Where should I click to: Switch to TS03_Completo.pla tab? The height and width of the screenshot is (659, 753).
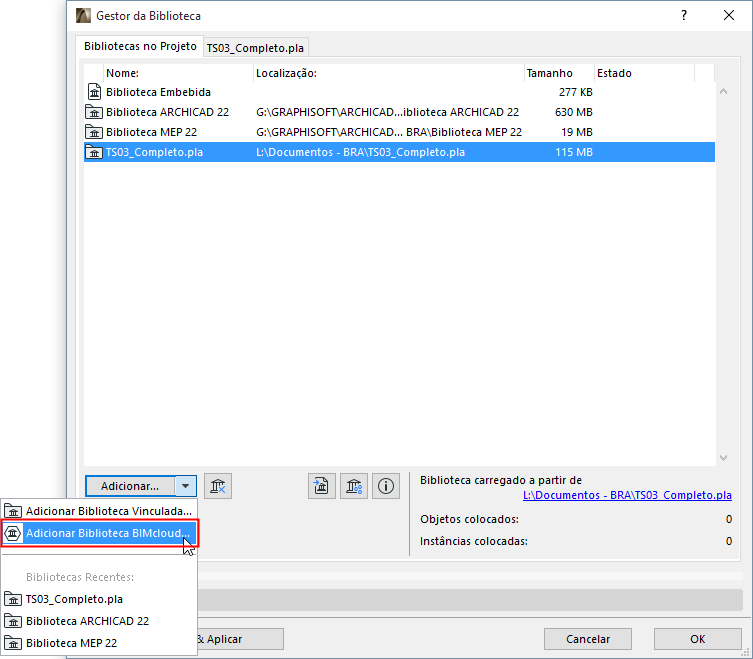(x=255, y=48)
